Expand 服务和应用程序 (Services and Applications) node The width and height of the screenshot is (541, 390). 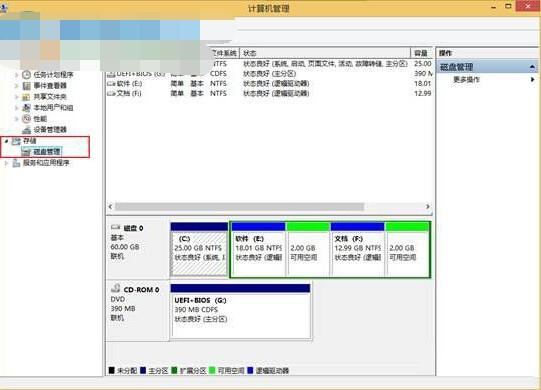[x=6, y=163]
